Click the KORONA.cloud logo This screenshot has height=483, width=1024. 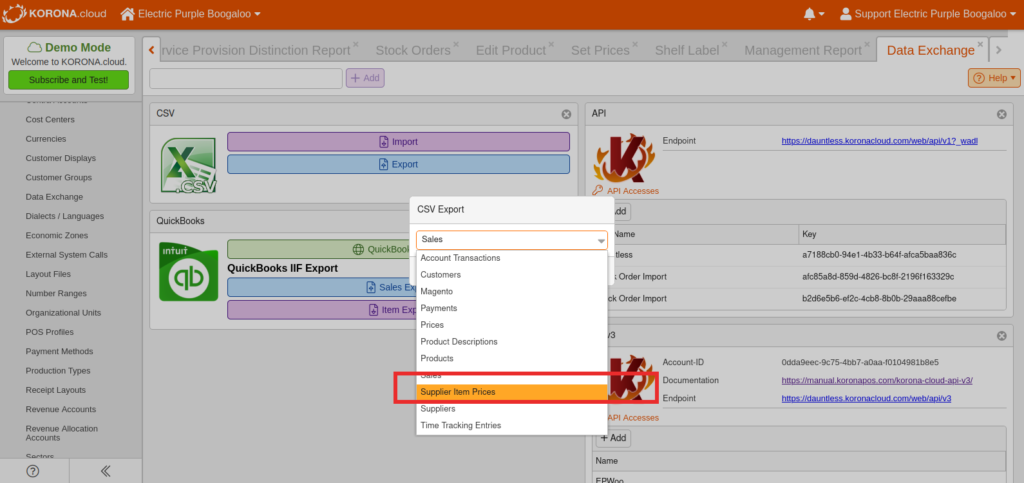click(x=56, y=13)
